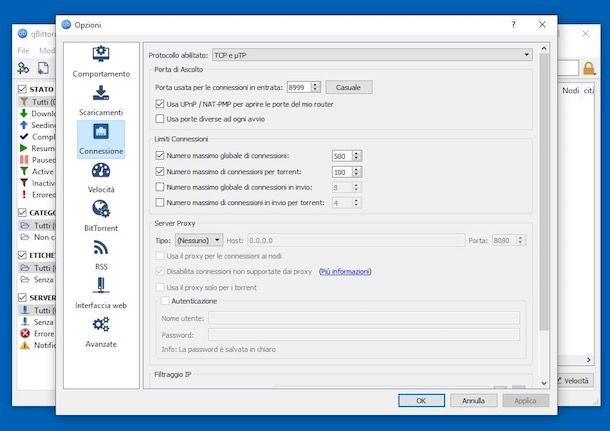The image size is (610, 431).
Task: Click the help question mark in Opzioni dialog
Action: coord(514,25)
